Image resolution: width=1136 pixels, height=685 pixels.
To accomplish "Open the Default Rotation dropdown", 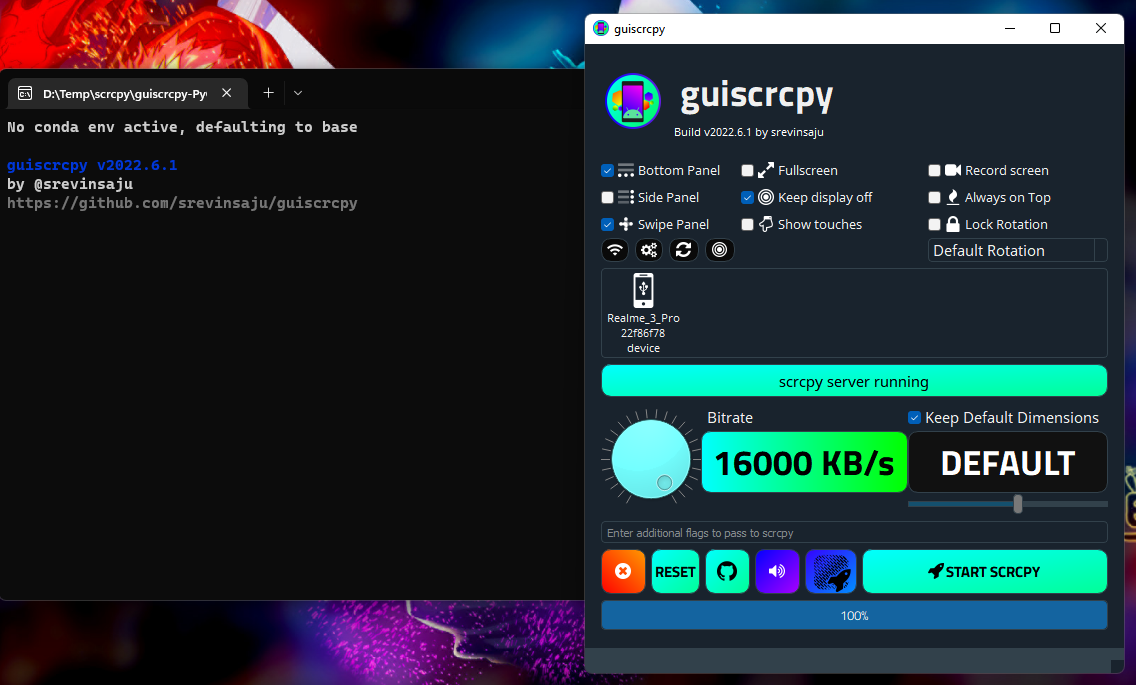I will [x=1017, y=250].
